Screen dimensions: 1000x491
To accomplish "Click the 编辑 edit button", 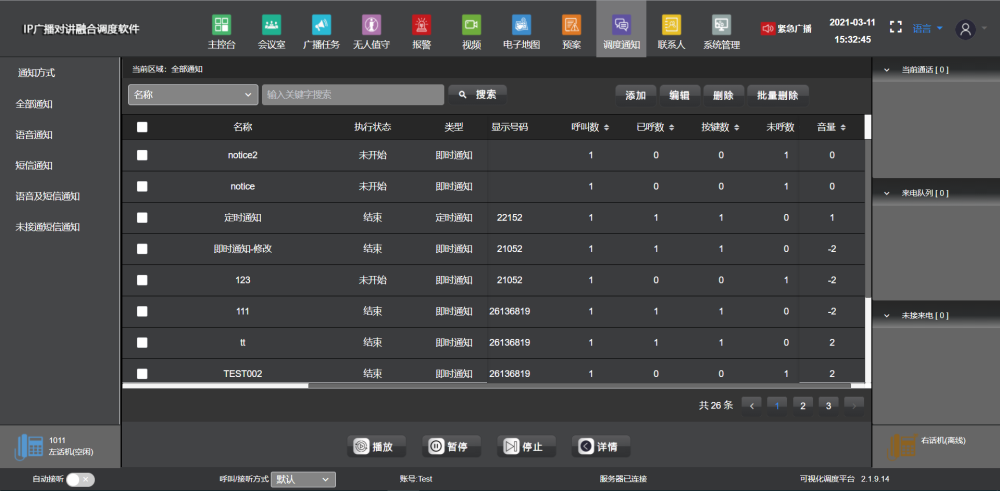I will click(x=680, y=96).
